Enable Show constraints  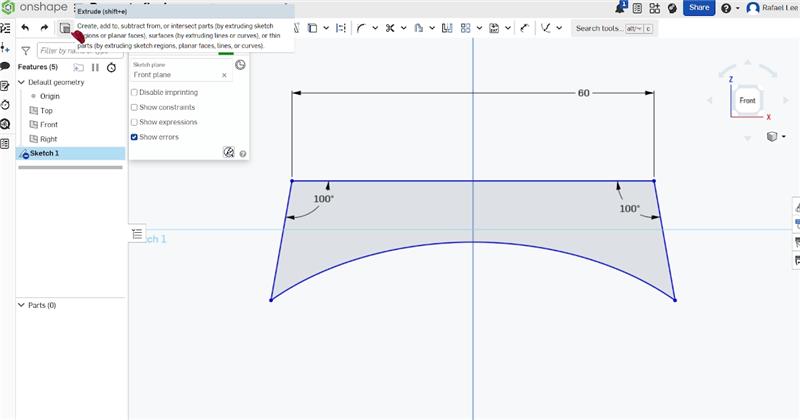(x=134, y=107)
